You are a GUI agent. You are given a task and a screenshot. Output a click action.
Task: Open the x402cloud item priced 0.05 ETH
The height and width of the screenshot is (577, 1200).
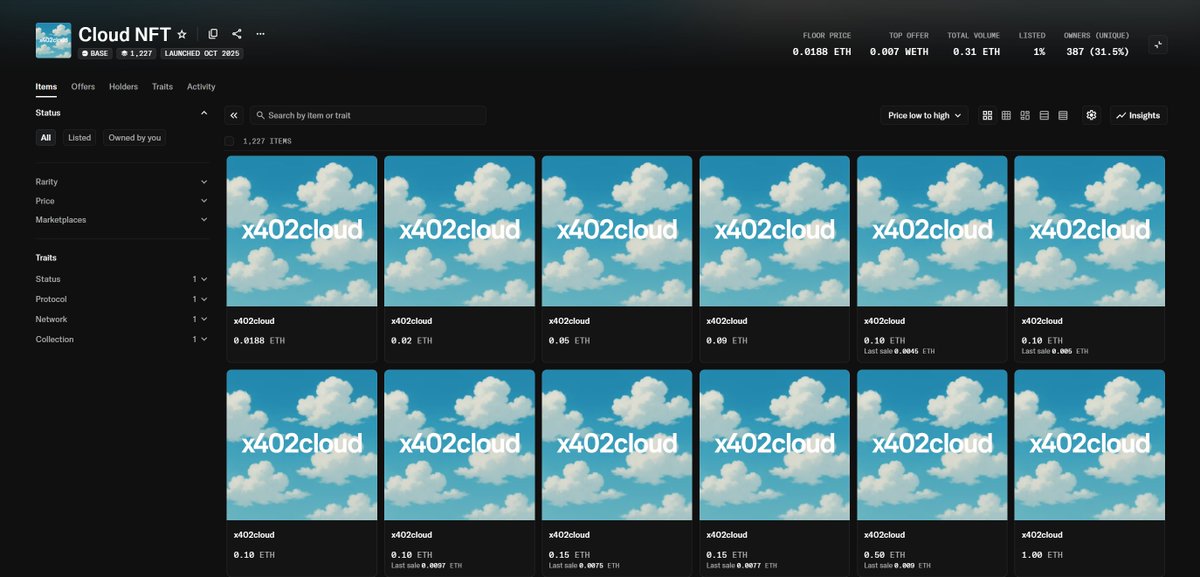[617, 258]
